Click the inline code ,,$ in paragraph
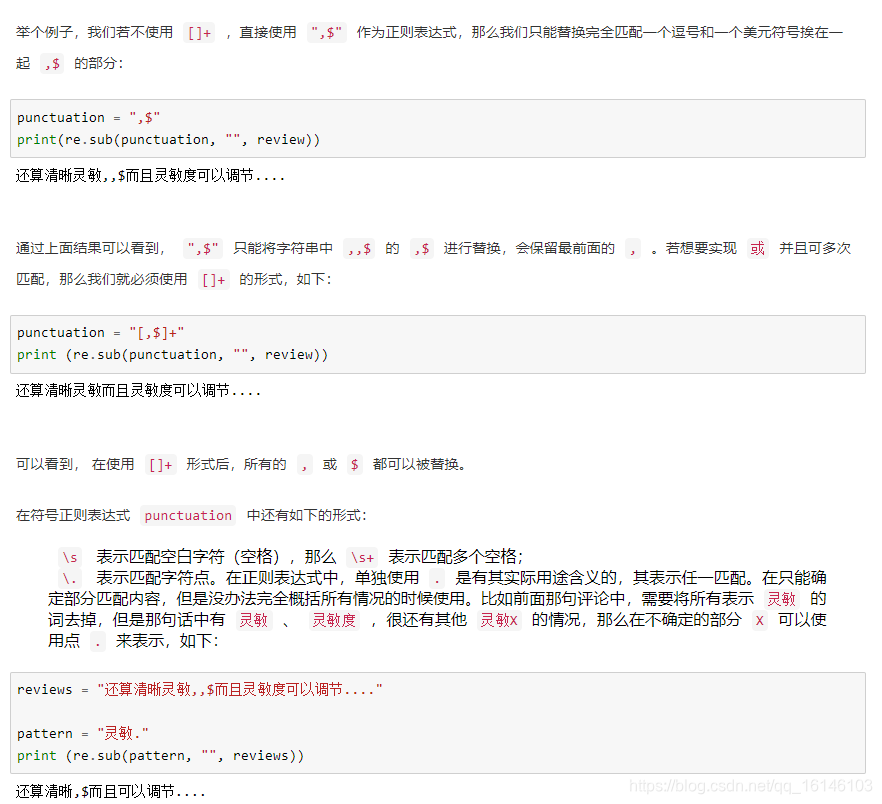Screen dimensions: 882x804 pyautogui.click(x=359, y=248)
